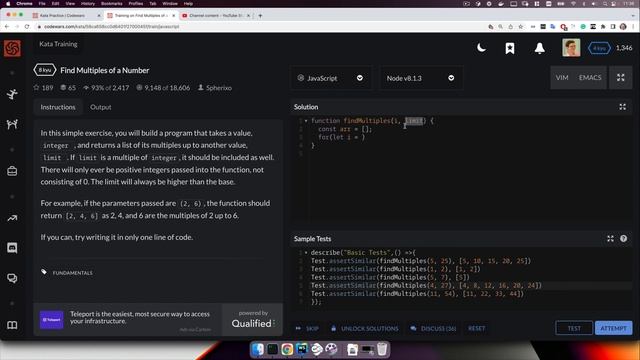This screenshot has width=640, height=360.
Task: Open the Sample Tests help icon
Action: point(623,239)
